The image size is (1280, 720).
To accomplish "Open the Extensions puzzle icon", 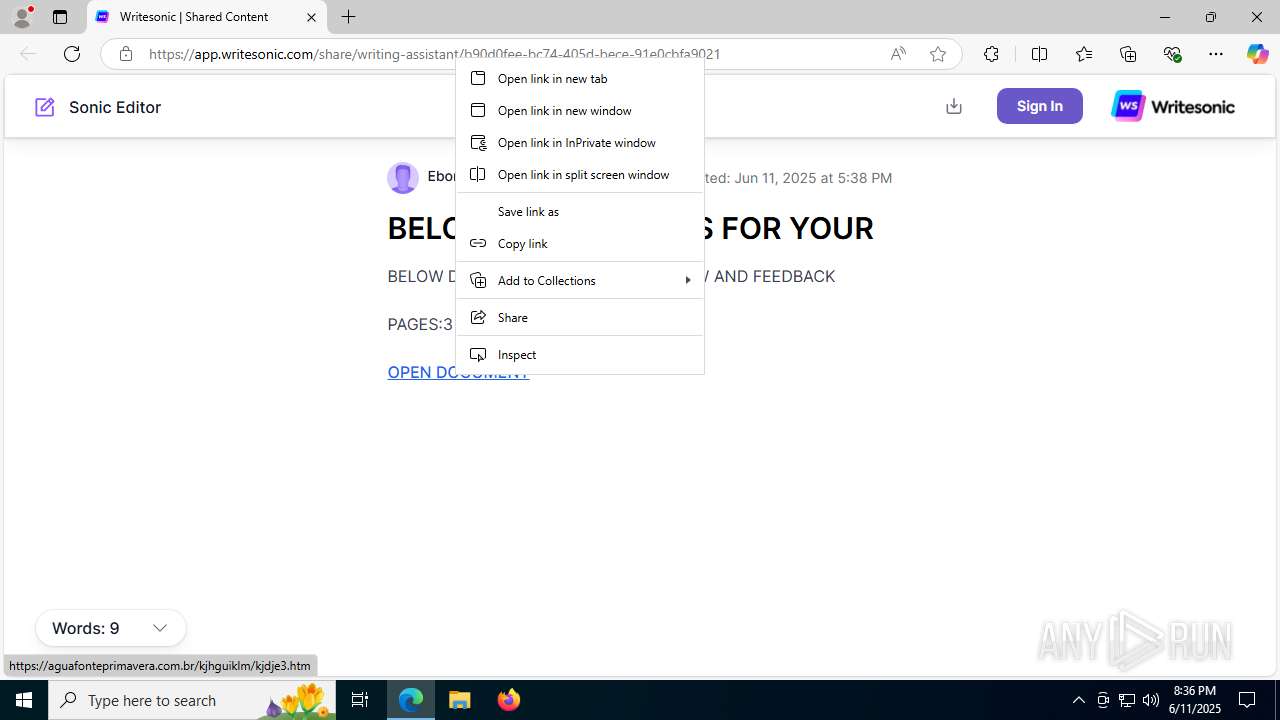I will pyautogui.click(x=991, y=54).
